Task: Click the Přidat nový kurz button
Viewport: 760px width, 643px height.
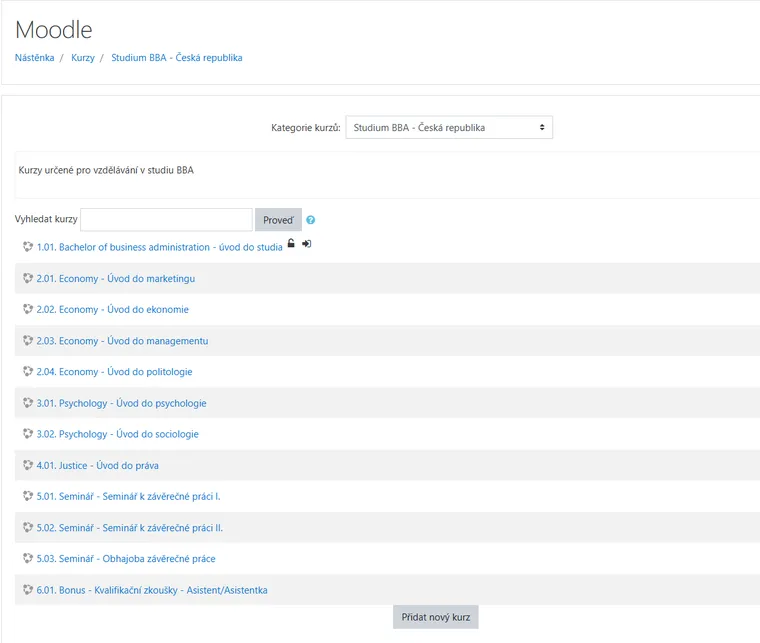Action: coord(435,617)
